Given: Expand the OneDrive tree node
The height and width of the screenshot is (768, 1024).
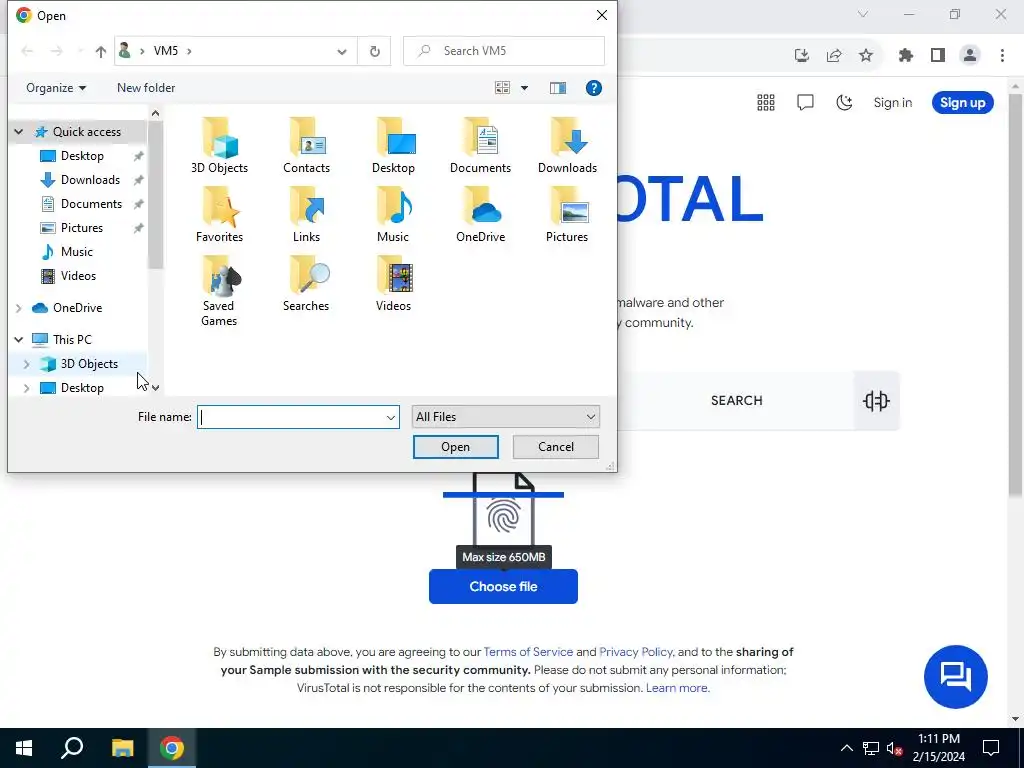Looking at the screenshot, I should [x=19, y=308].
